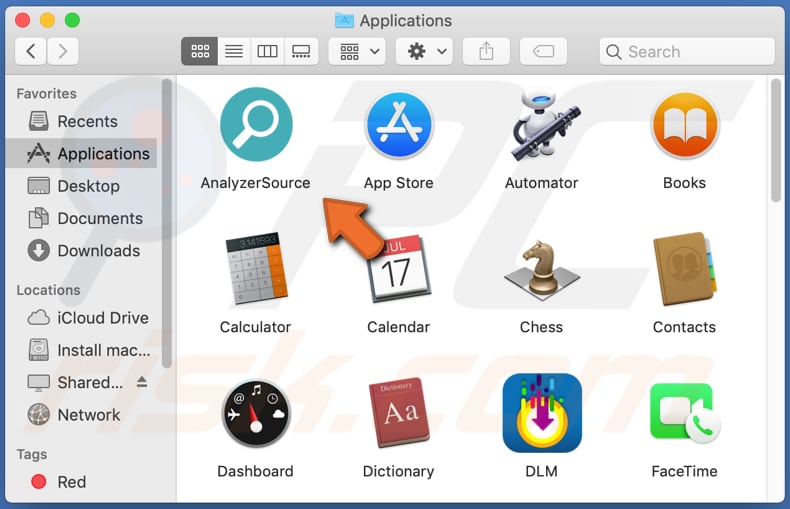790x509 pixels.
Task: Select the Install mac... volume in sidebar
Action: click(81, 350)
